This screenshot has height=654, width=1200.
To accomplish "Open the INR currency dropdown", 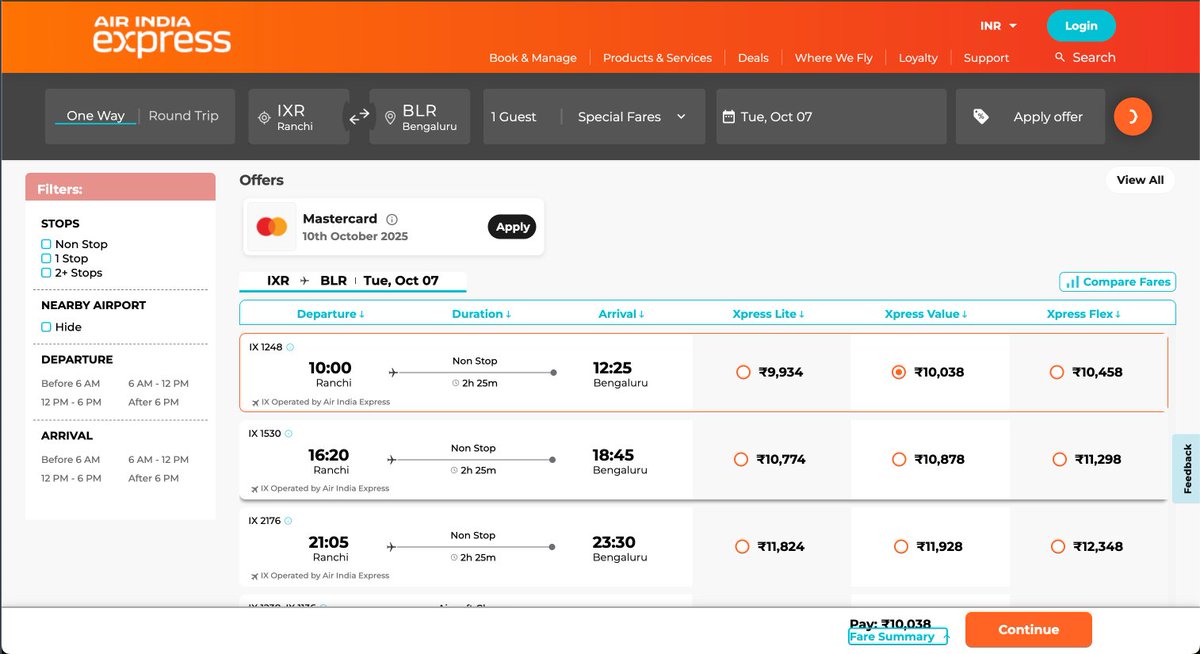I will [998, 26].
